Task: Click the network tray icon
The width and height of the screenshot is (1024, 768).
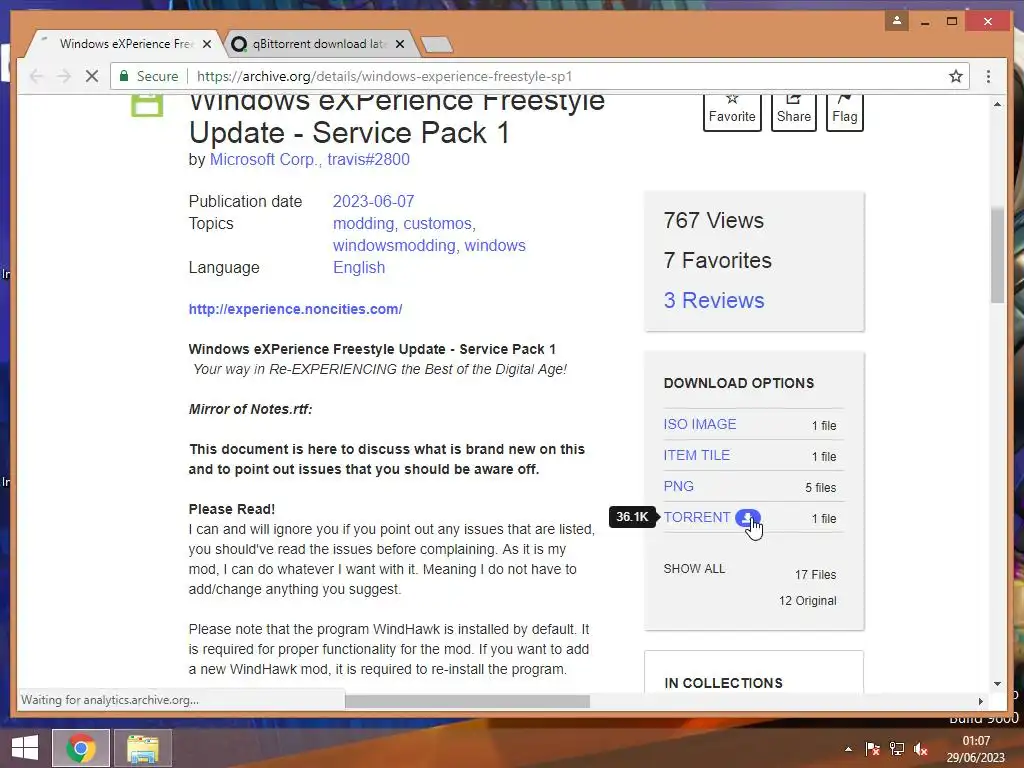Action: coord(897,749)
